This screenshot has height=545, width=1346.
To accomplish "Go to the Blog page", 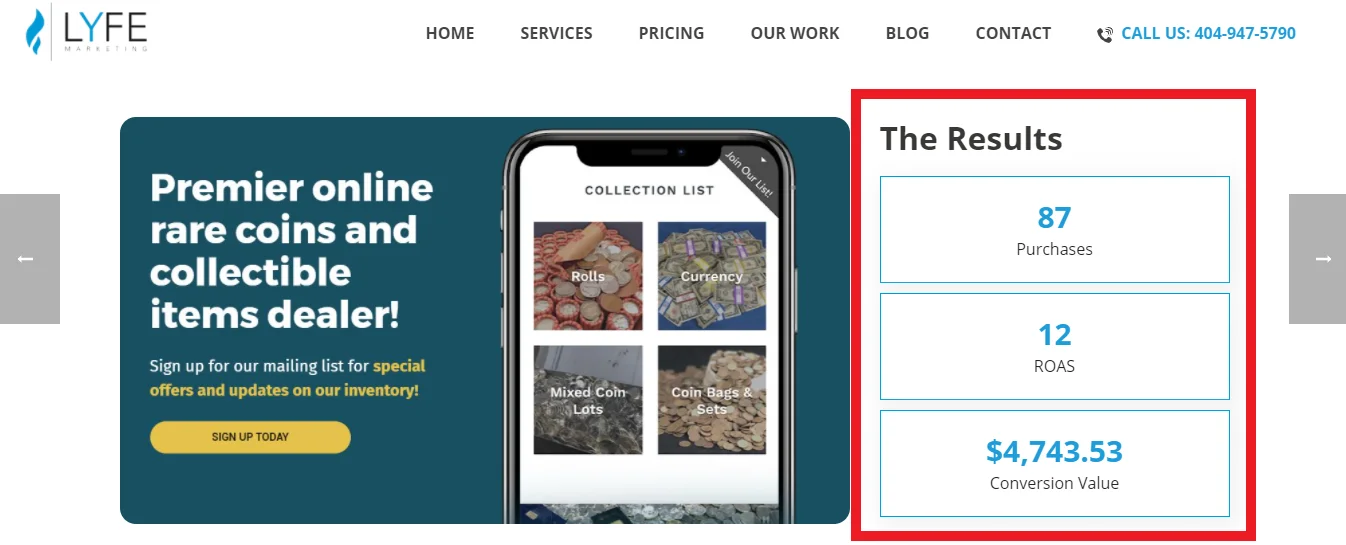I will (907, 33).
